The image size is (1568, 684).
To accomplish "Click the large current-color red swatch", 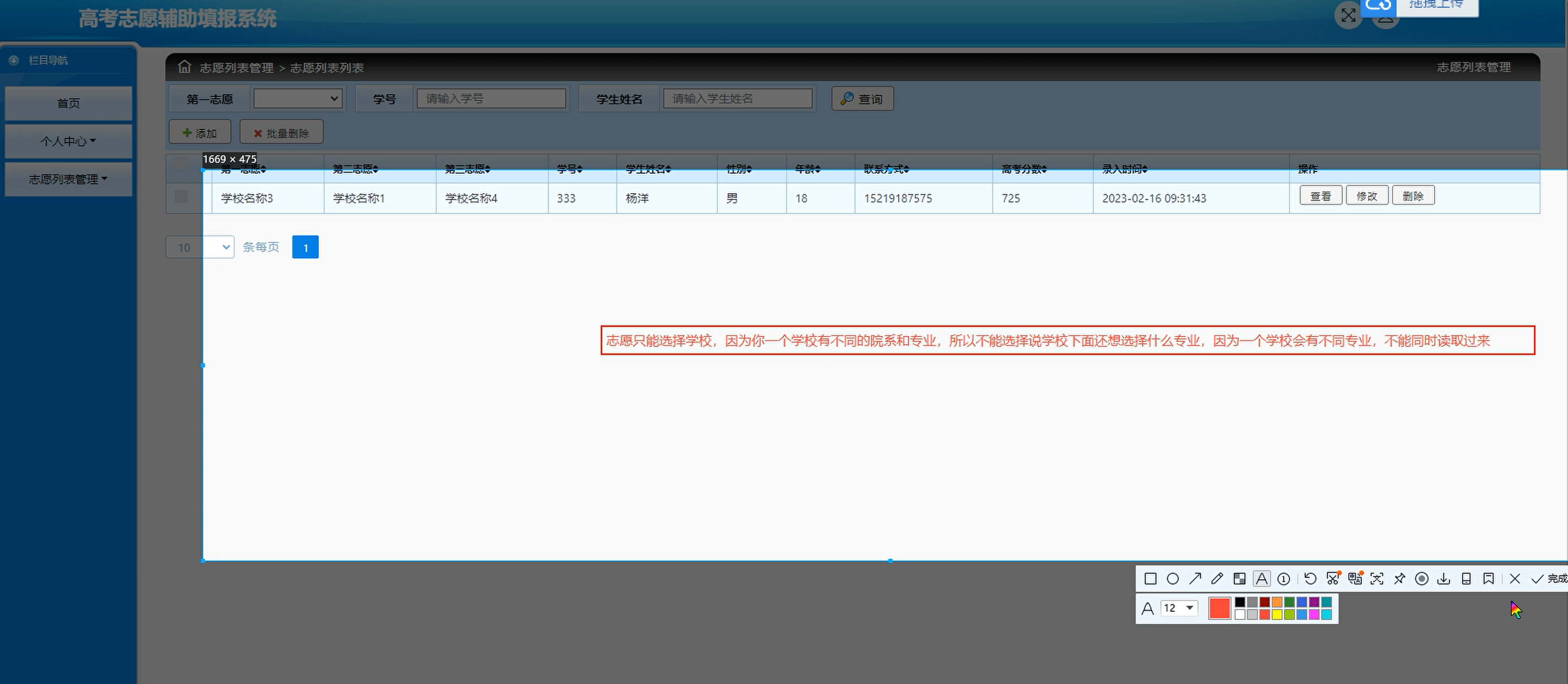I will tap(1220, 608).
